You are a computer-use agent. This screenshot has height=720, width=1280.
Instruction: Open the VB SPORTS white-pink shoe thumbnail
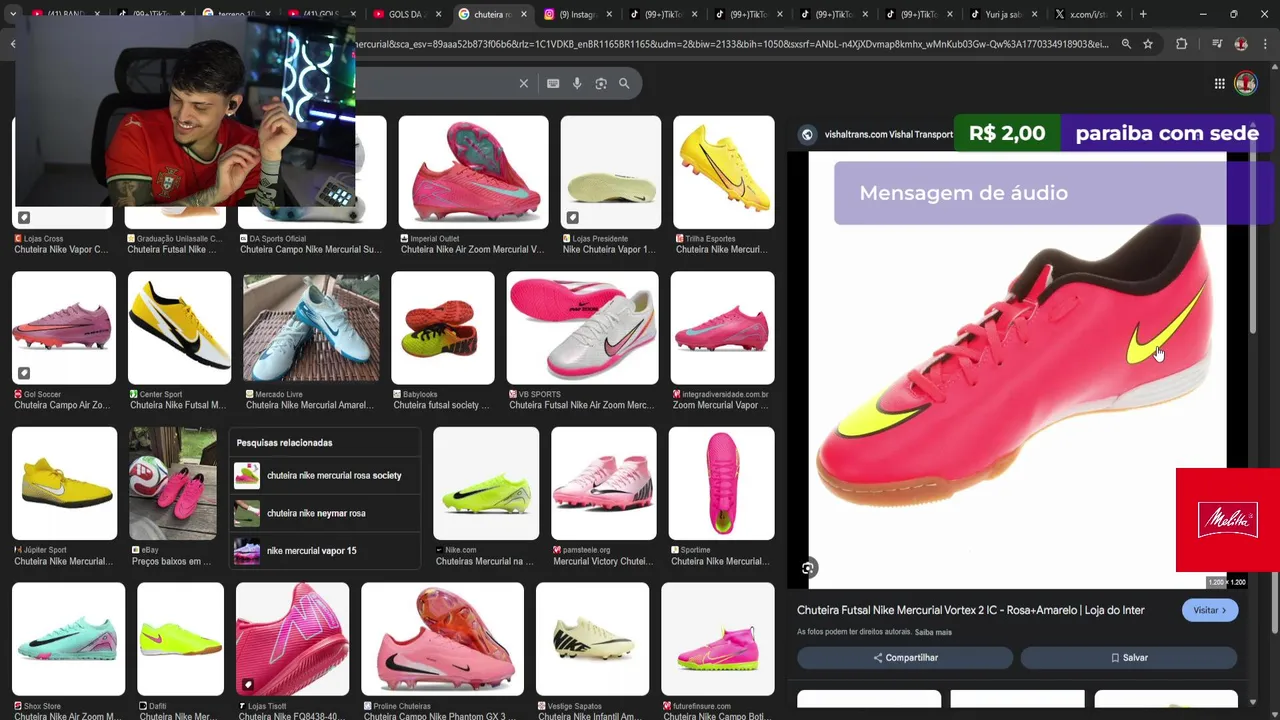coord(582,328)
